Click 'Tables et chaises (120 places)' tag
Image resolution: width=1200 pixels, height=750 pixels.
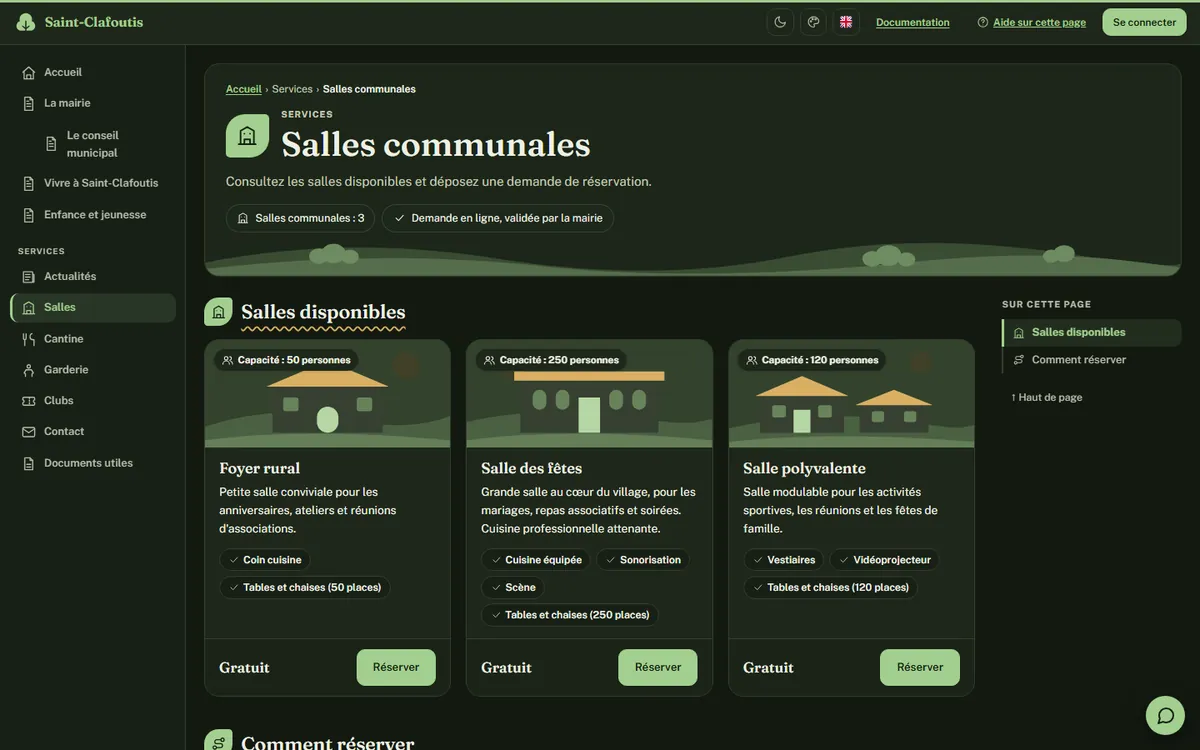(x=831, y=587)
